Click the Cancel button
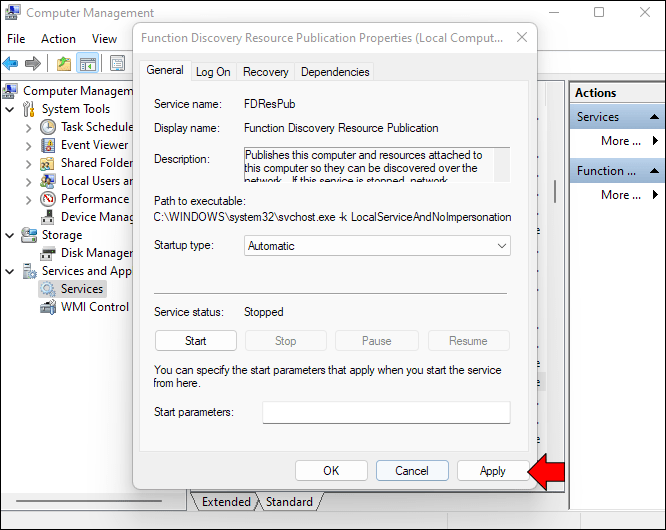 point(412,471)
